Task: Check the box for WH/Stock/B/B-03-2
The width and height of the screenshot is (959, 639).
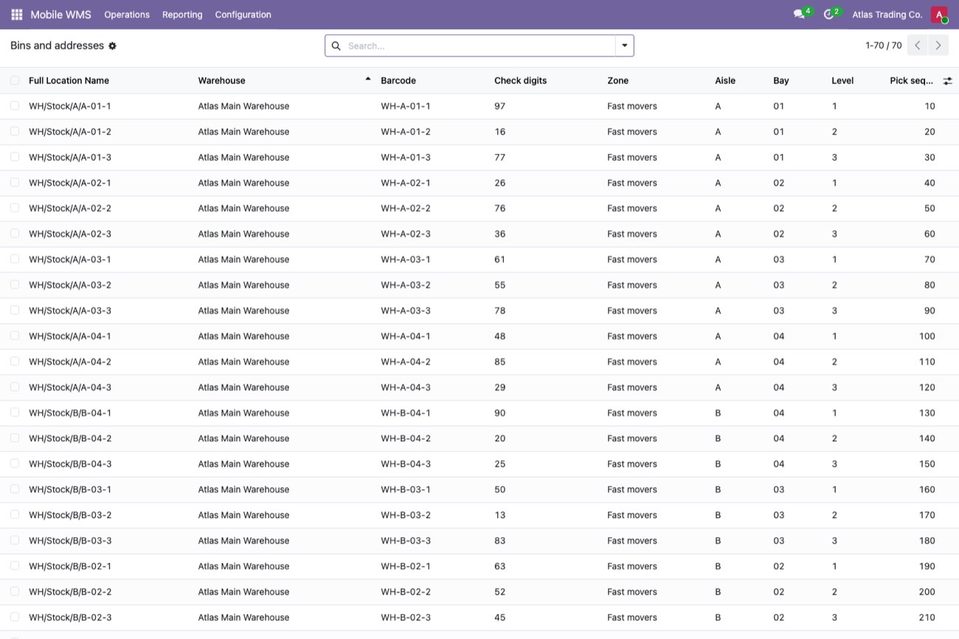Action: [x=15, y=515]
